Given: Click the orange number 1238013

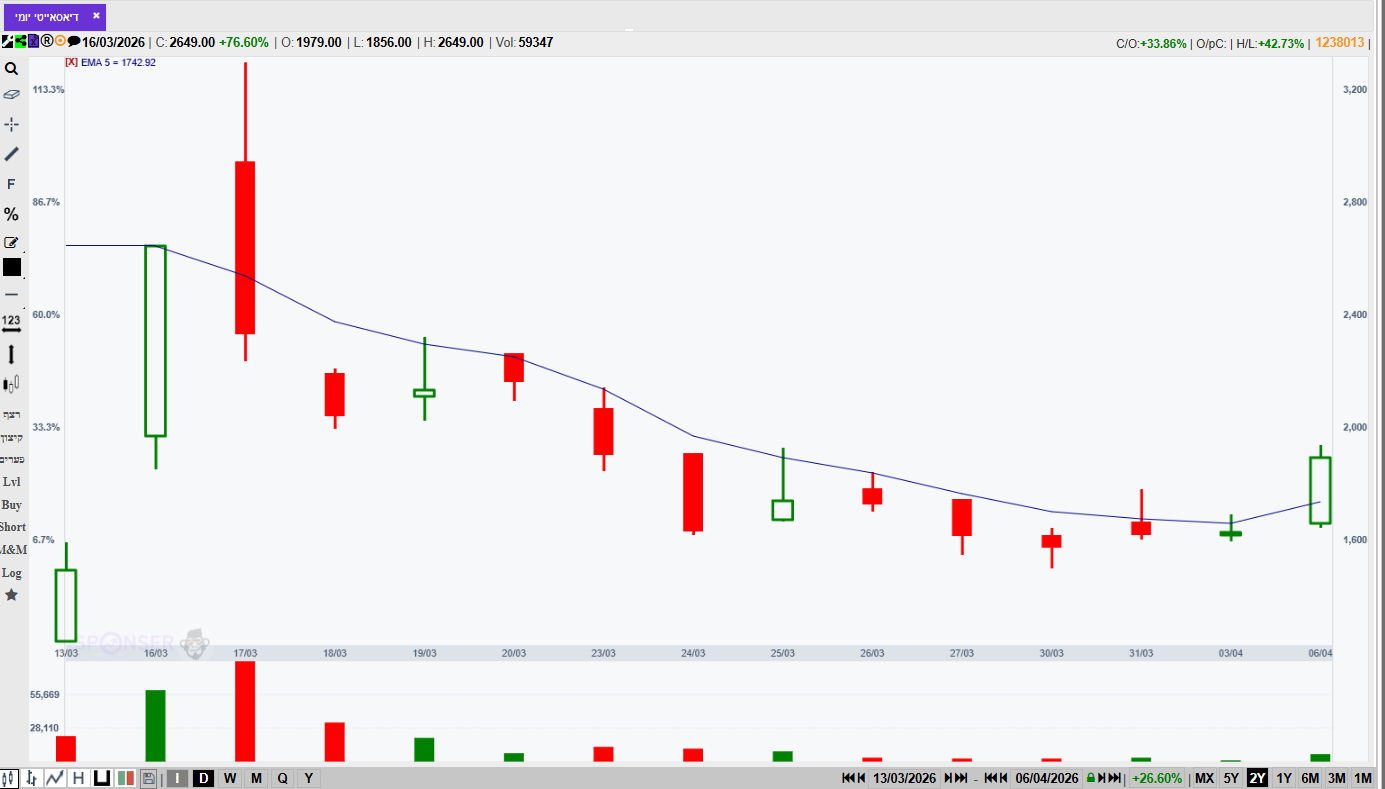Looking at the screenshot, I should (1340, 42).
